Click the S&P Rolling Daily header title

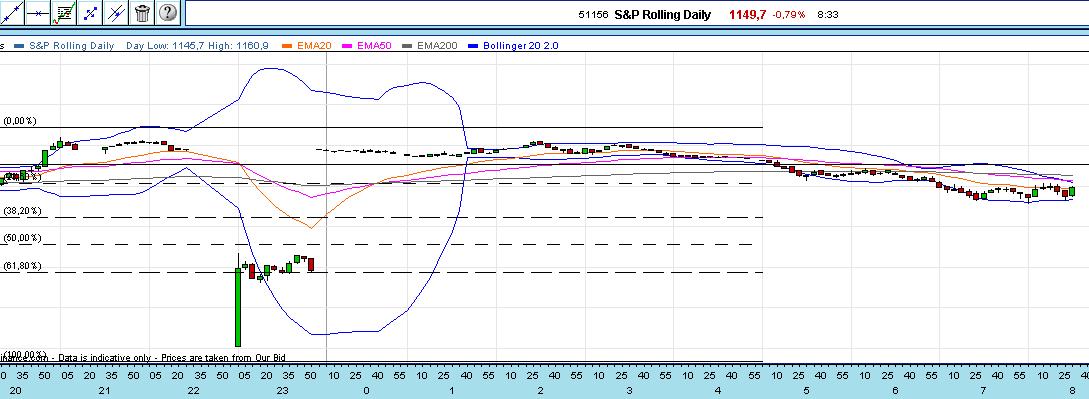(663, 14)
